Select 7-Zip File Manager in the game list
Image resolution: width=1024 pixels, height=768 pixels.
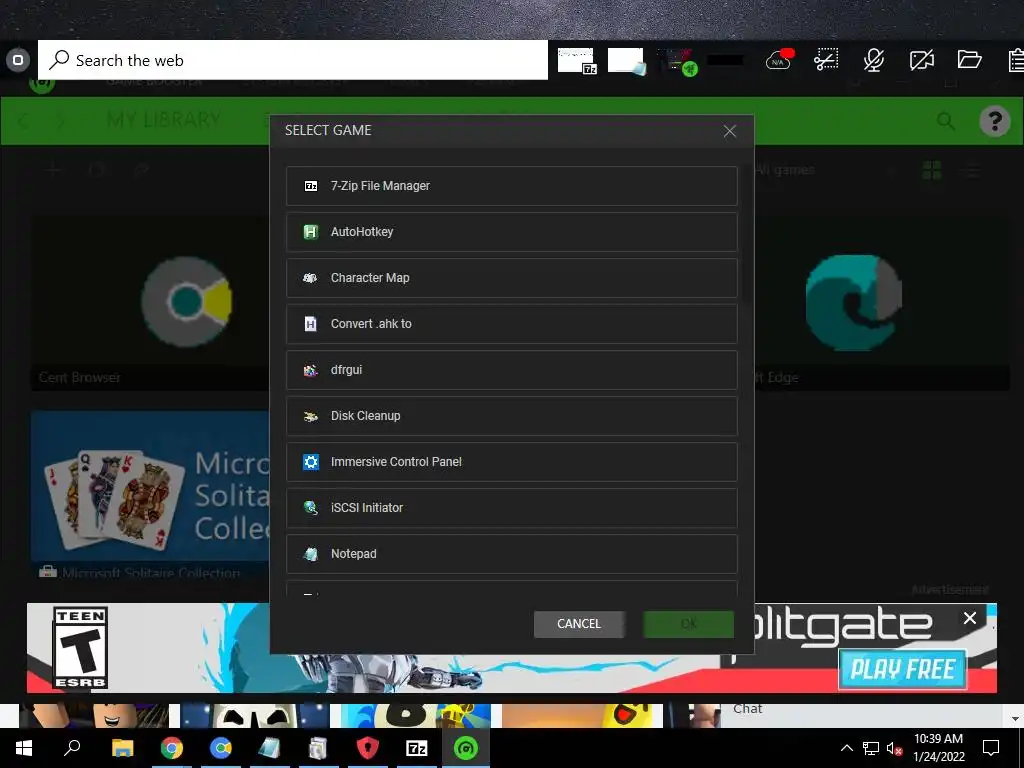tap(511, 186)
